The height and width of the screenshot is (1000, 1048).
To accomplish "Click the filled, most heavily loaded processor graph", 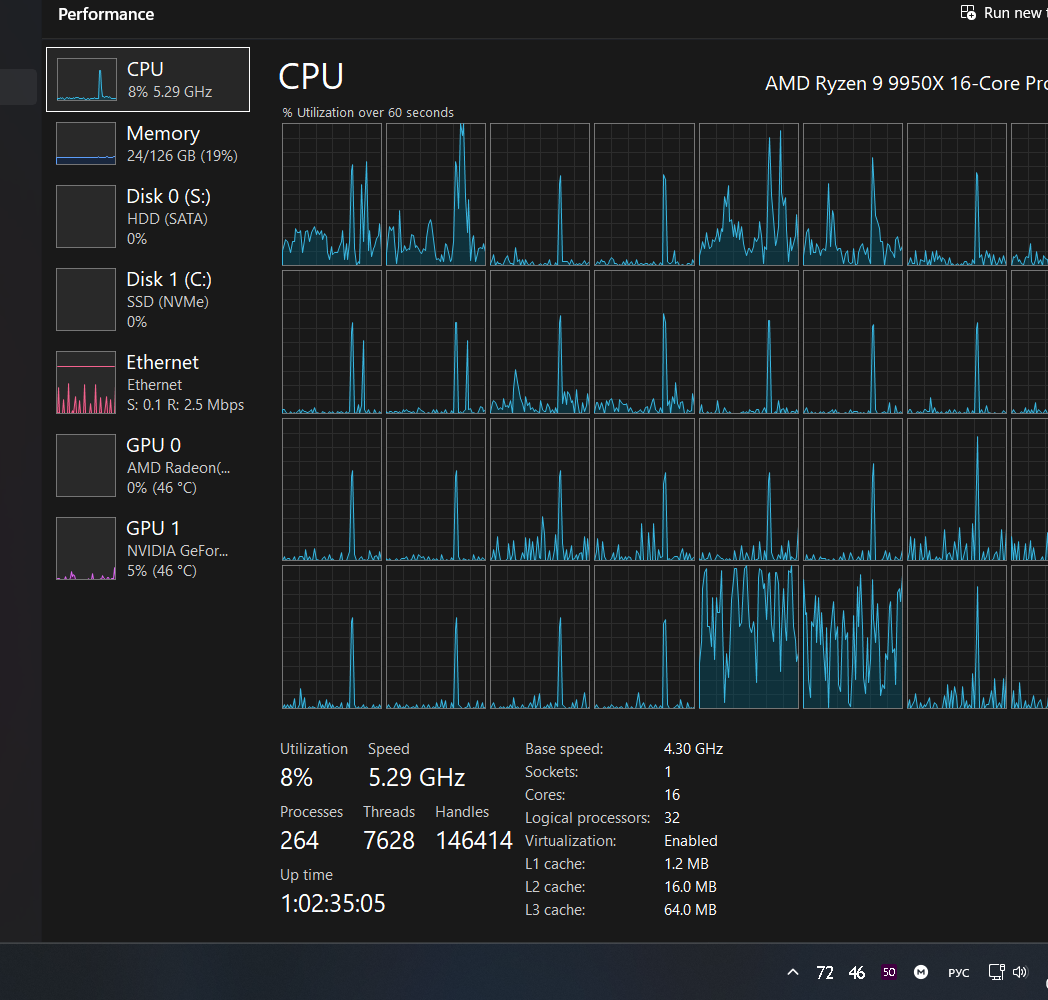I will (x=749, y=637).
